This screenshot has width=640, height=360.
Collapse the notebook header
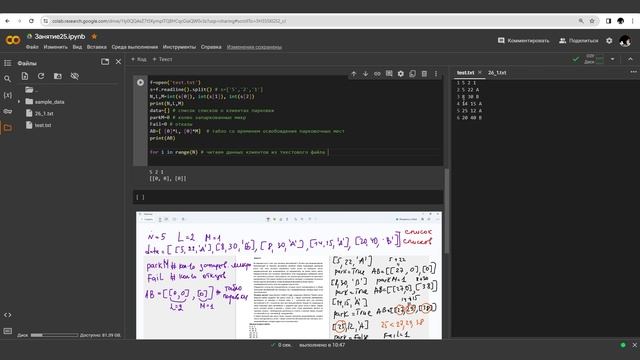630,59
